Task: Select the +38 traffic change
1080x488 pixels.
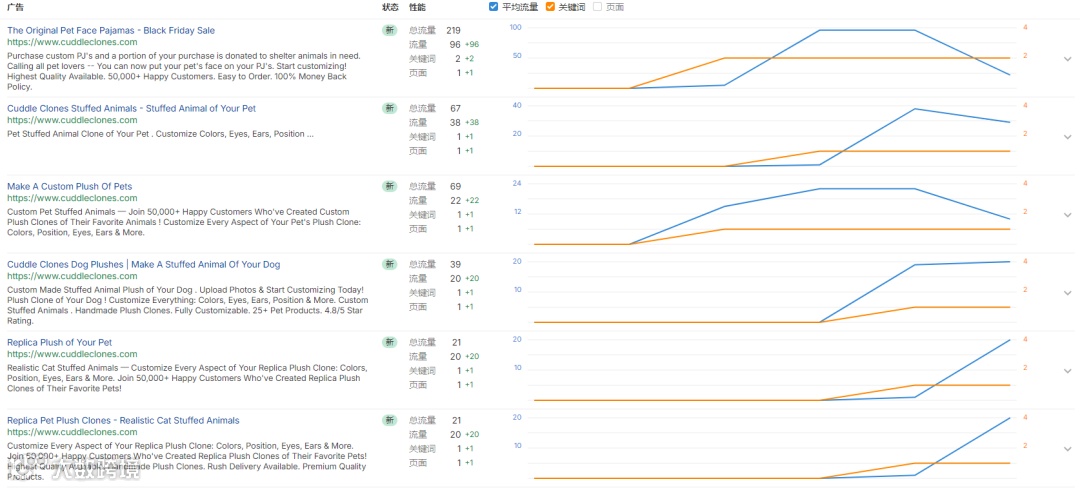Action: 472,123
